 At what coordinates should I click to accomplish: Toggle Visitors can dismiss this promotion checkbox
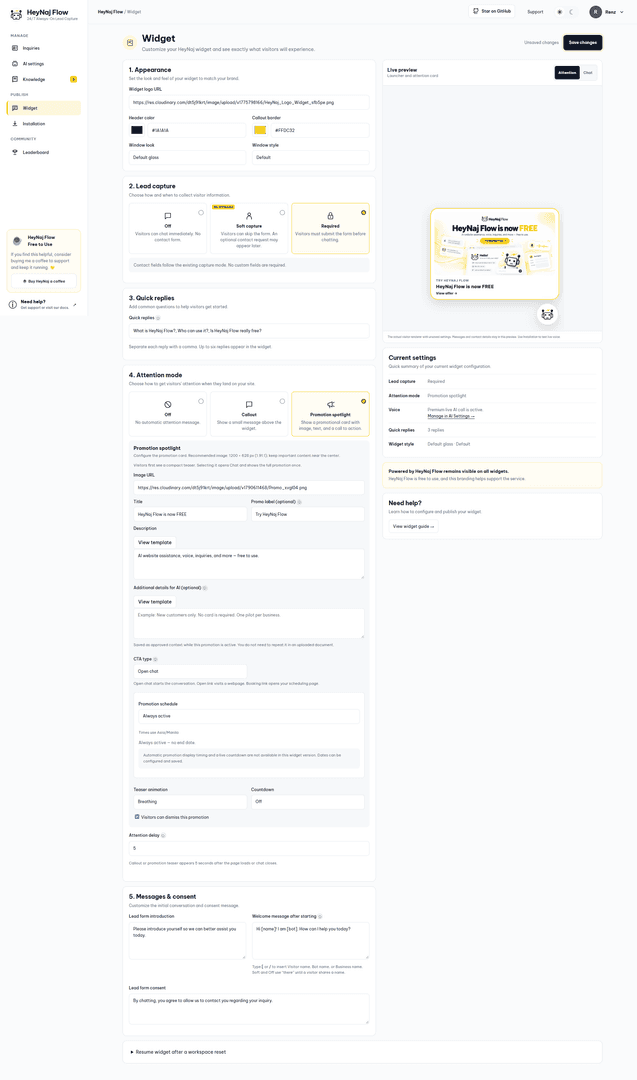[137, 817]
